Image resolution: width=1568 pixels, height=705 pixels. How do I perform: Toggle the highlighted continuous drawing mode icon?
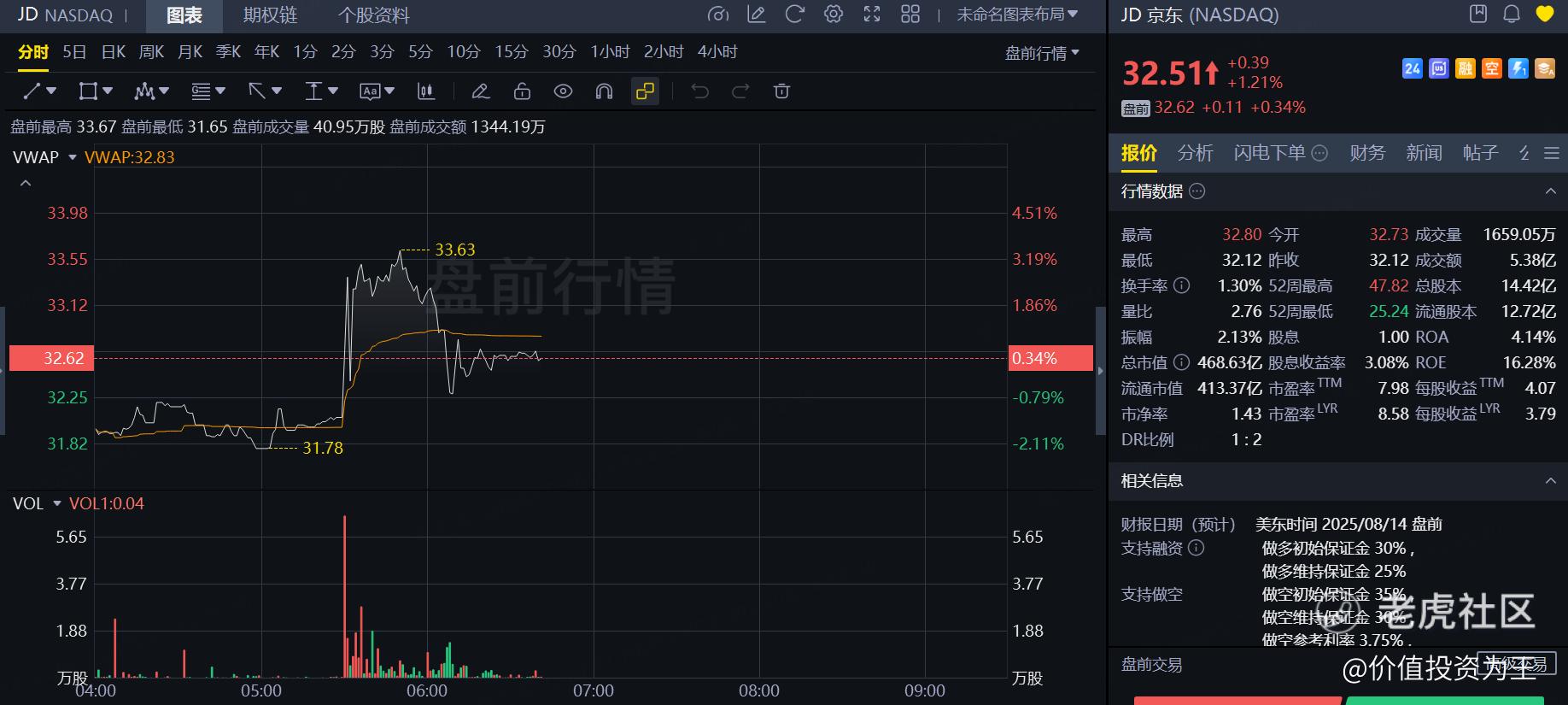click(645, 91)
